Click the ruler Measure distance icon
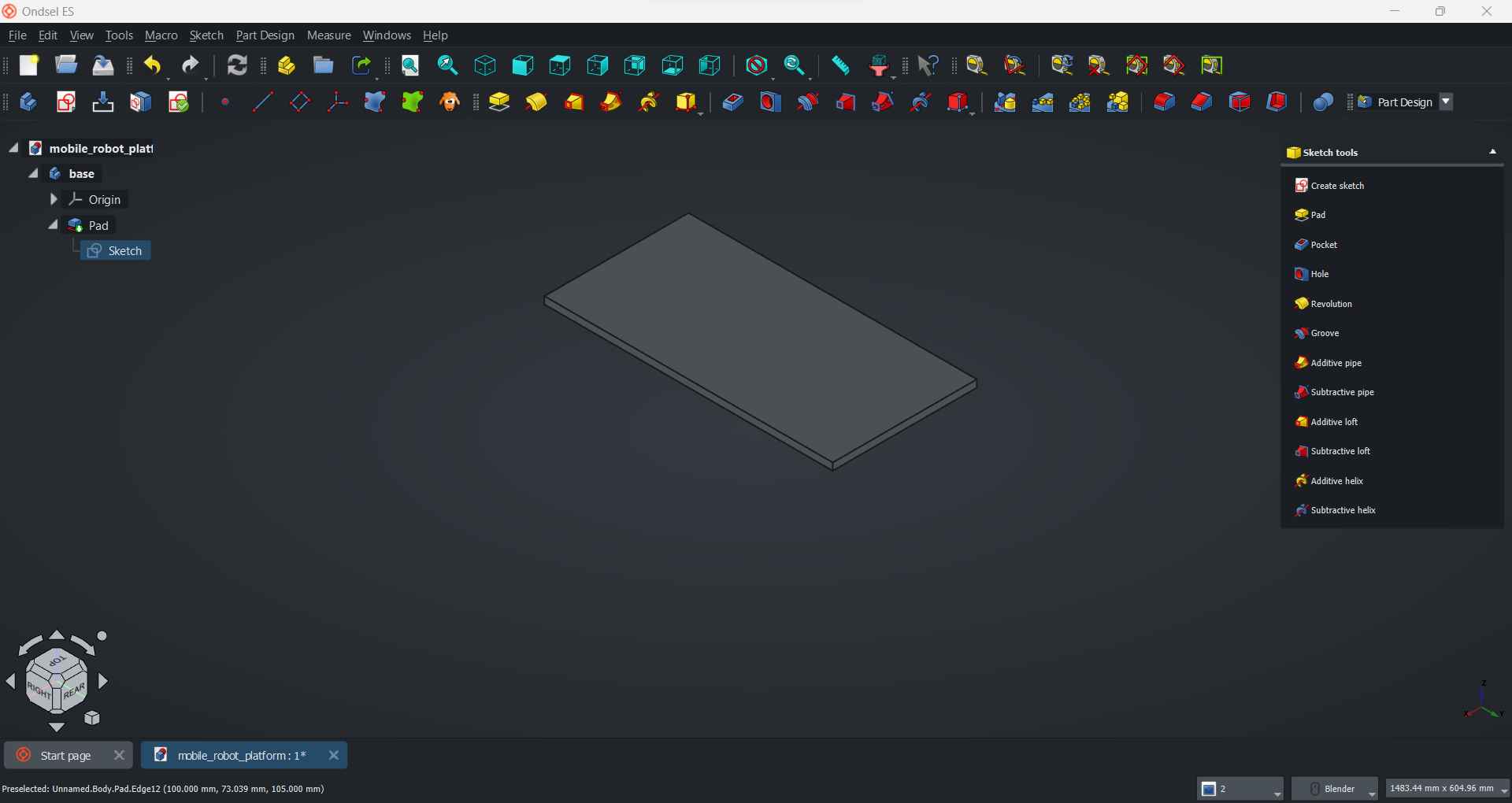This screenshot has width=1512, height=803. pyautogui.click(x=840, y=65)
